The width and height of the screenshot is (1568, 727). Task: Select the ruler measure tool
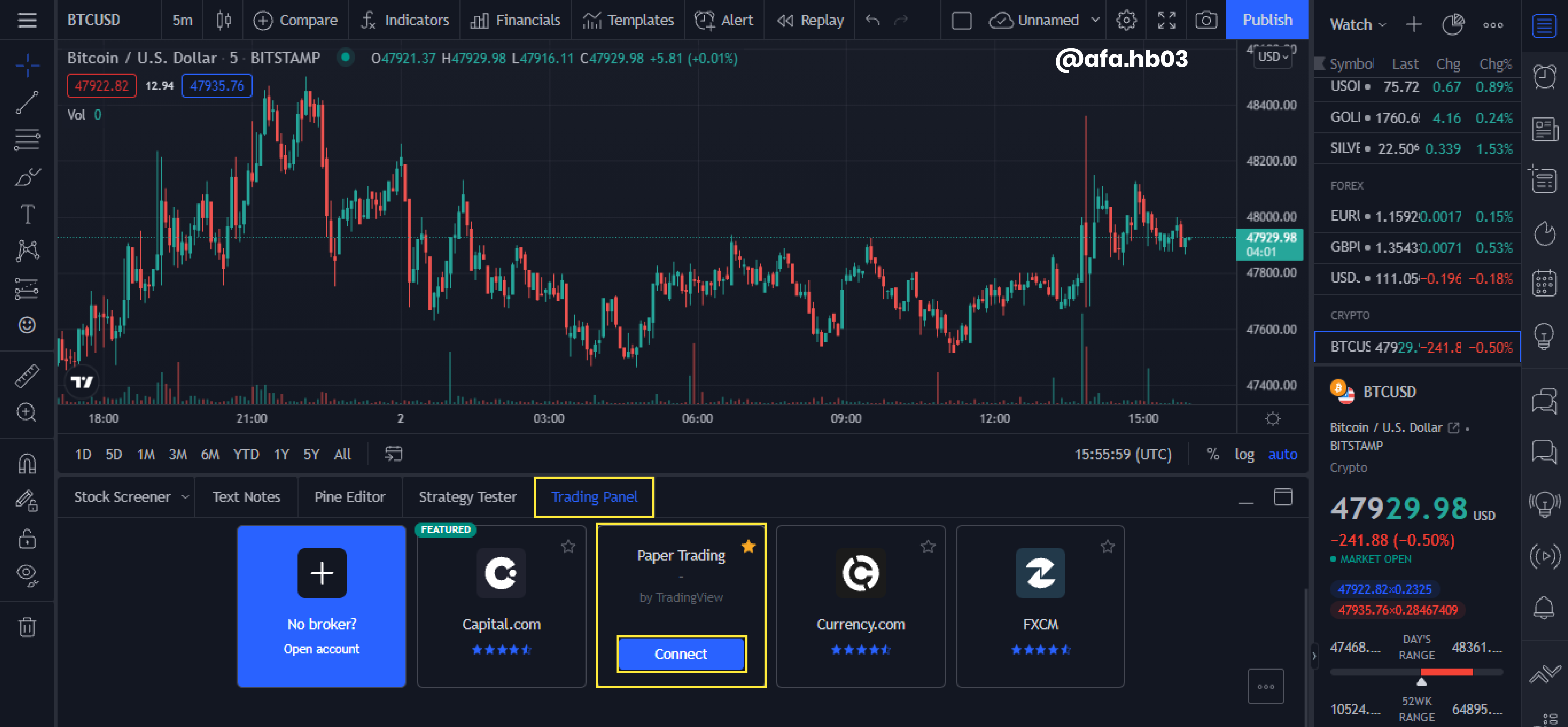pyautogui.click(x=27, y=376)
